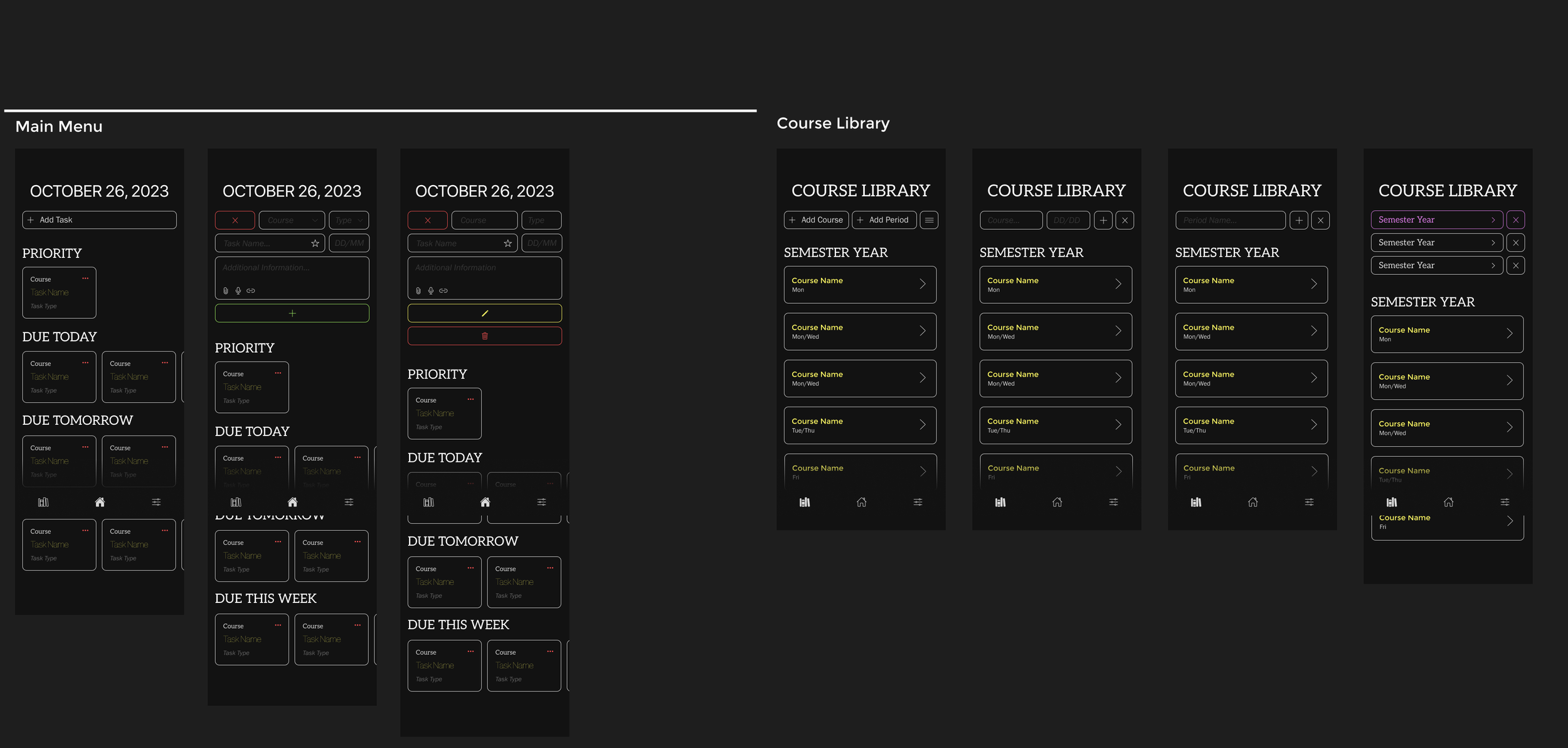Click Additional Information... text area, second Main Menu screen
The image size is (1568, 748).
tap(292, 278)
